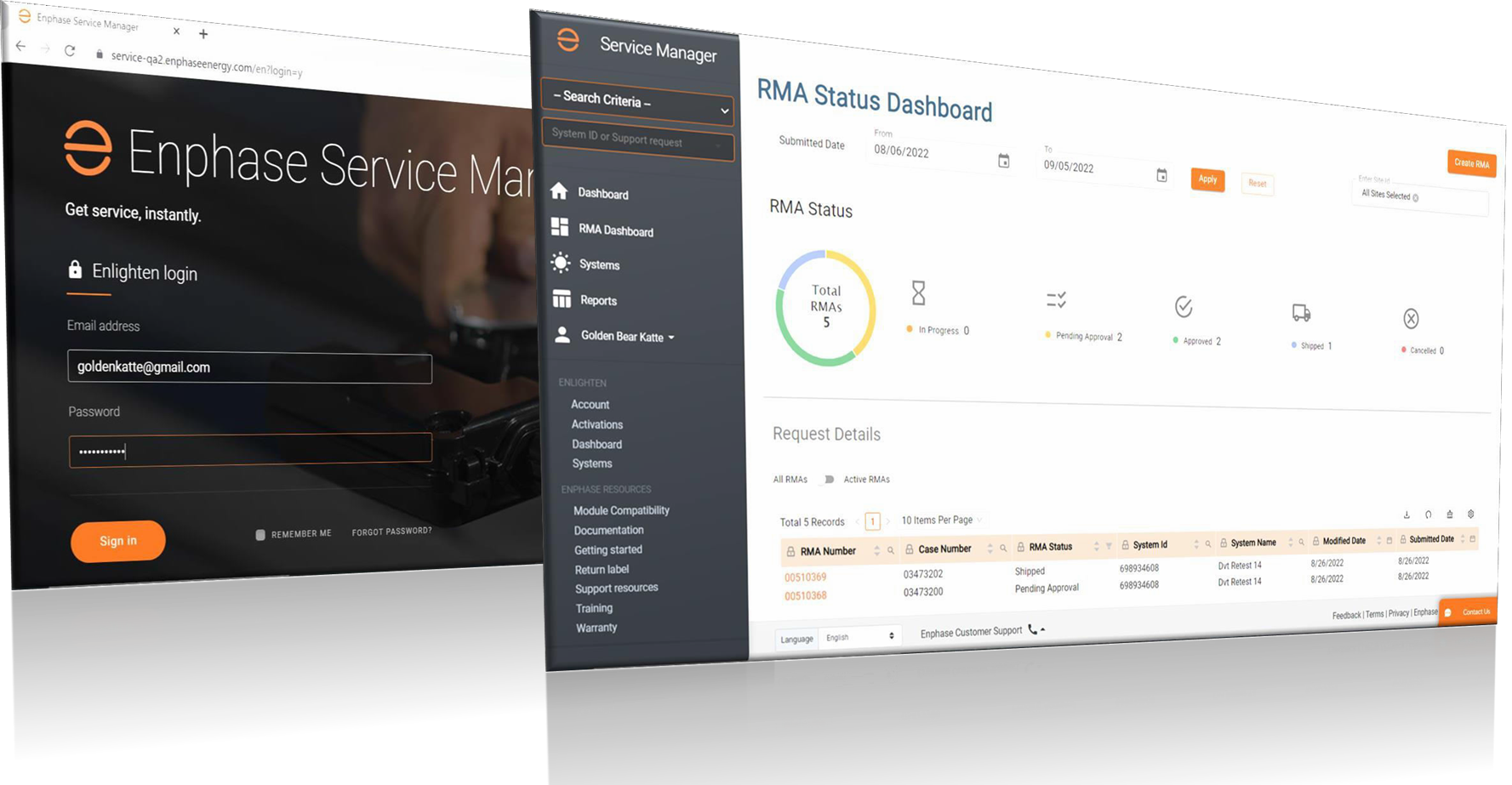The image size is (1512, 785).
Task: Open RMA Dashboard in the sidebar
Action: [616, 230]
